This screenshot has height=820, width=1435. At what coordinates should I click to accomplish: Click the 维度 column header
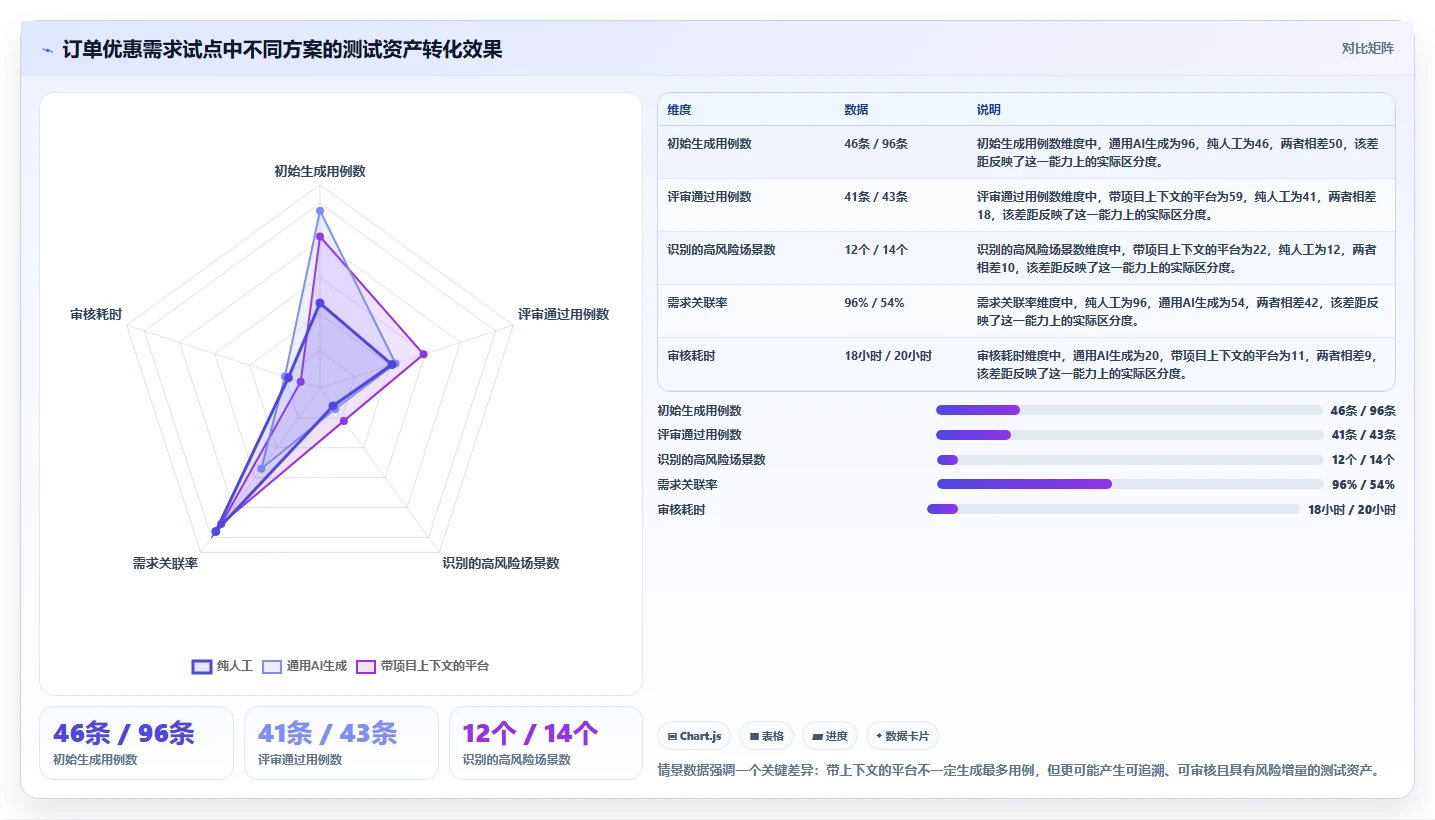679,110
